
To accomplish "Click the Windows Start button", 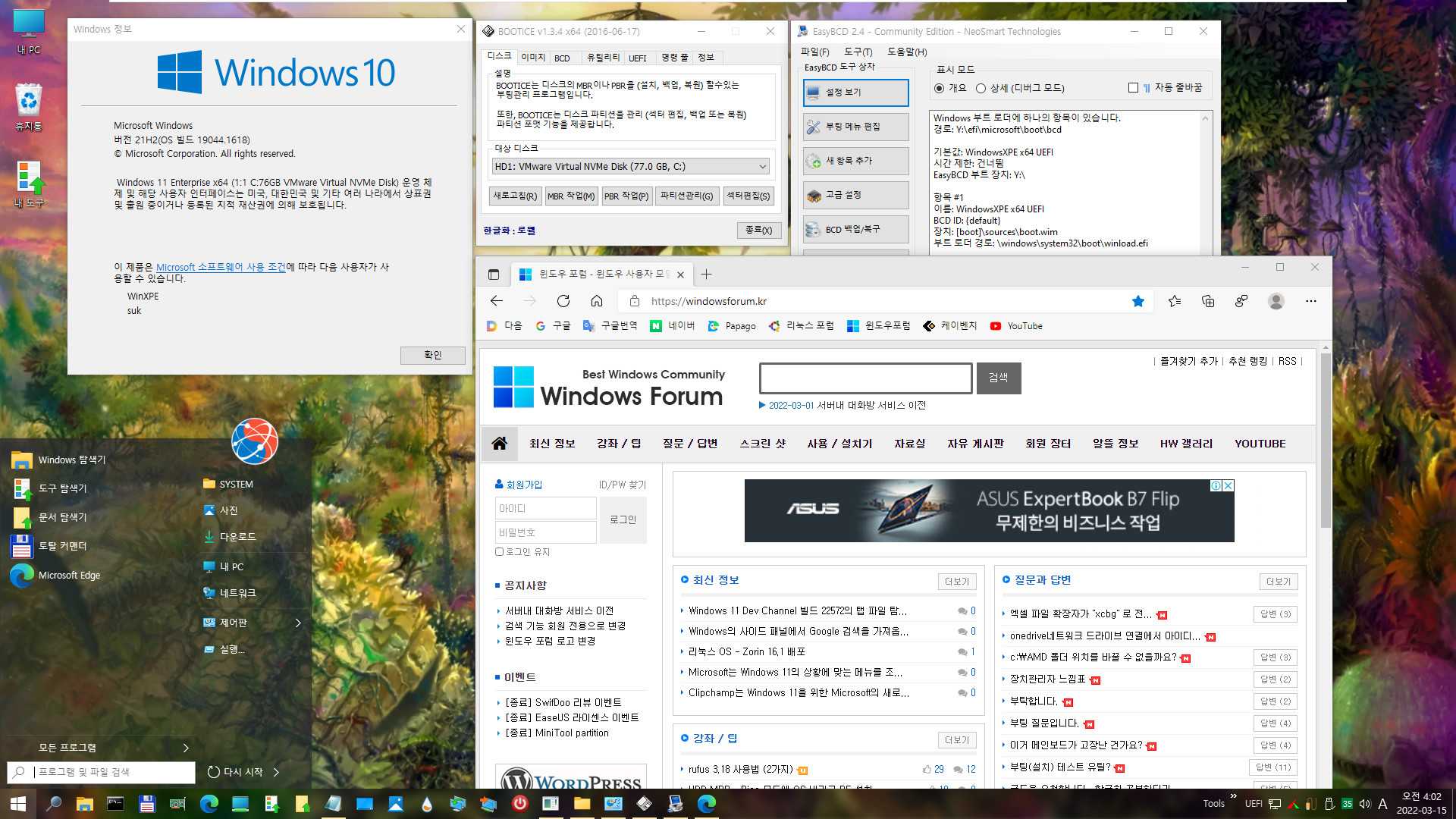I will coord(18,804).
